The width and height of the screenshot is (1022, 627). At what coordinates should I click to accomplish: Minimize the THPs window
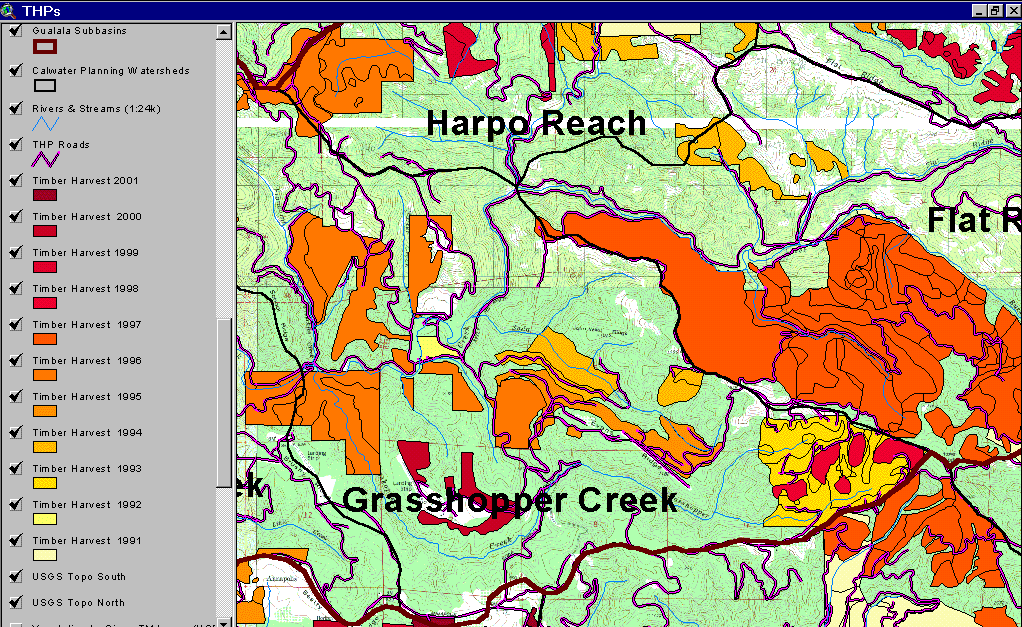coord(979,10)
